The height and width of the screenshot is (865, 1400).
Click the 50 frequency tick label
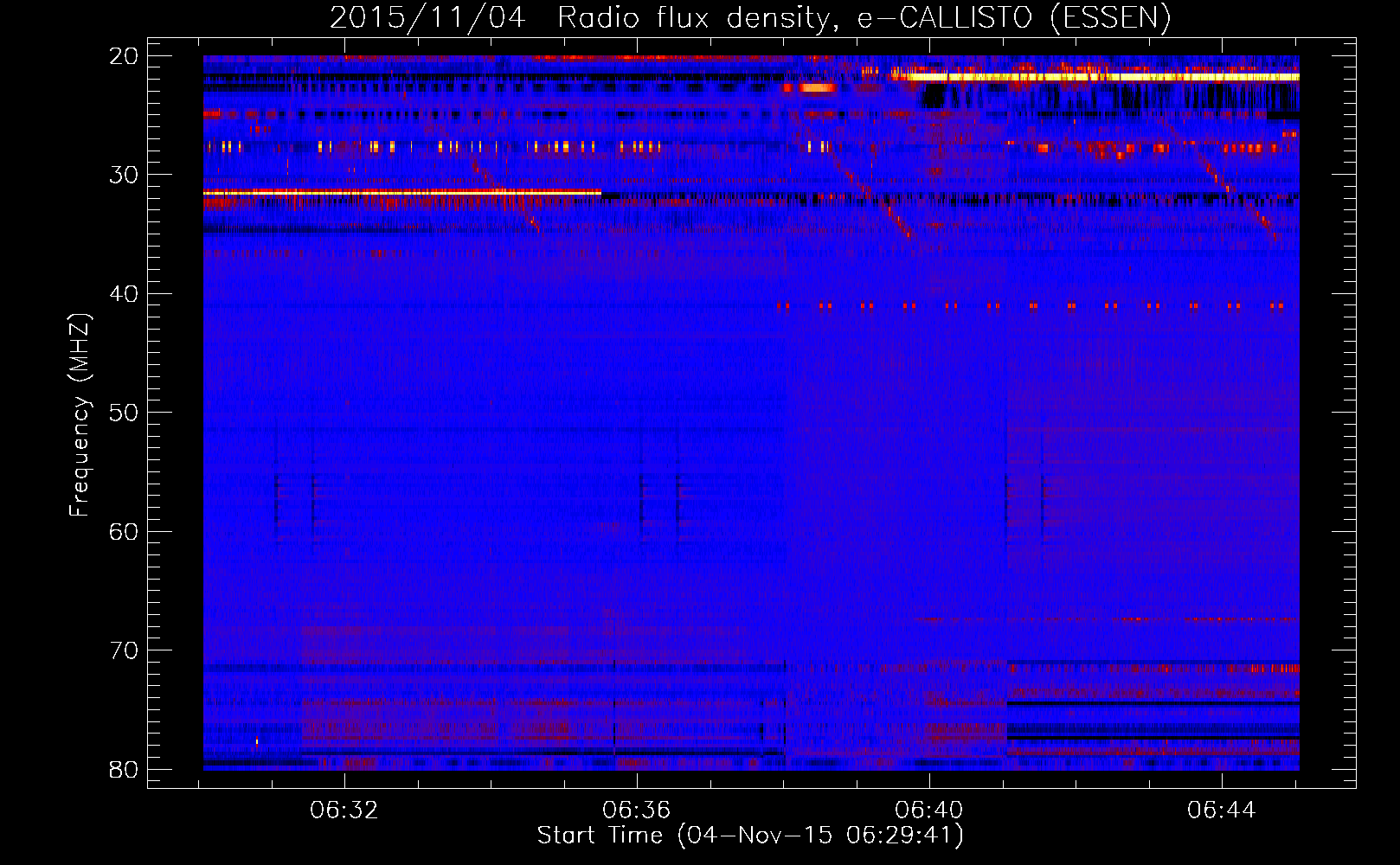pos(124,413)
